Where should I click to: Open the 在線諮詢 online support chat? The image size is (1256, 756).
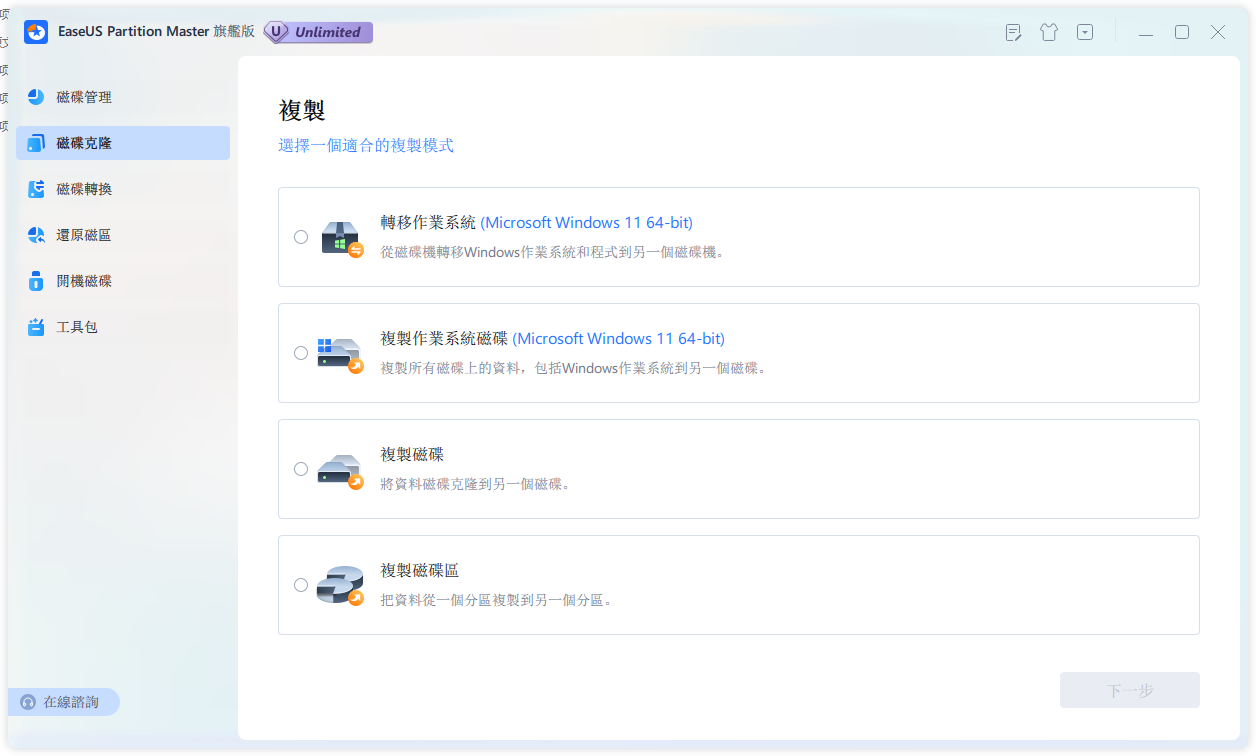pos(63,702)
